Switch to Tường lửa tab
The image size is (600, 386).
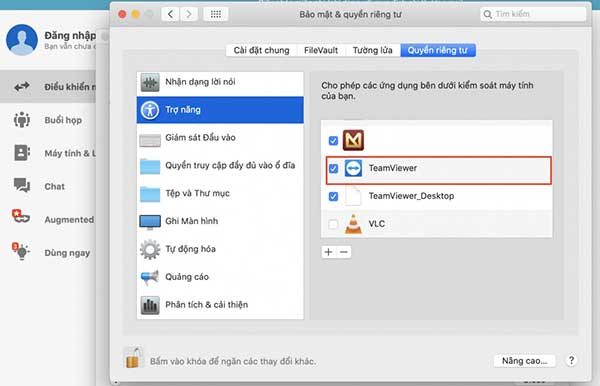tap(372, 50)
